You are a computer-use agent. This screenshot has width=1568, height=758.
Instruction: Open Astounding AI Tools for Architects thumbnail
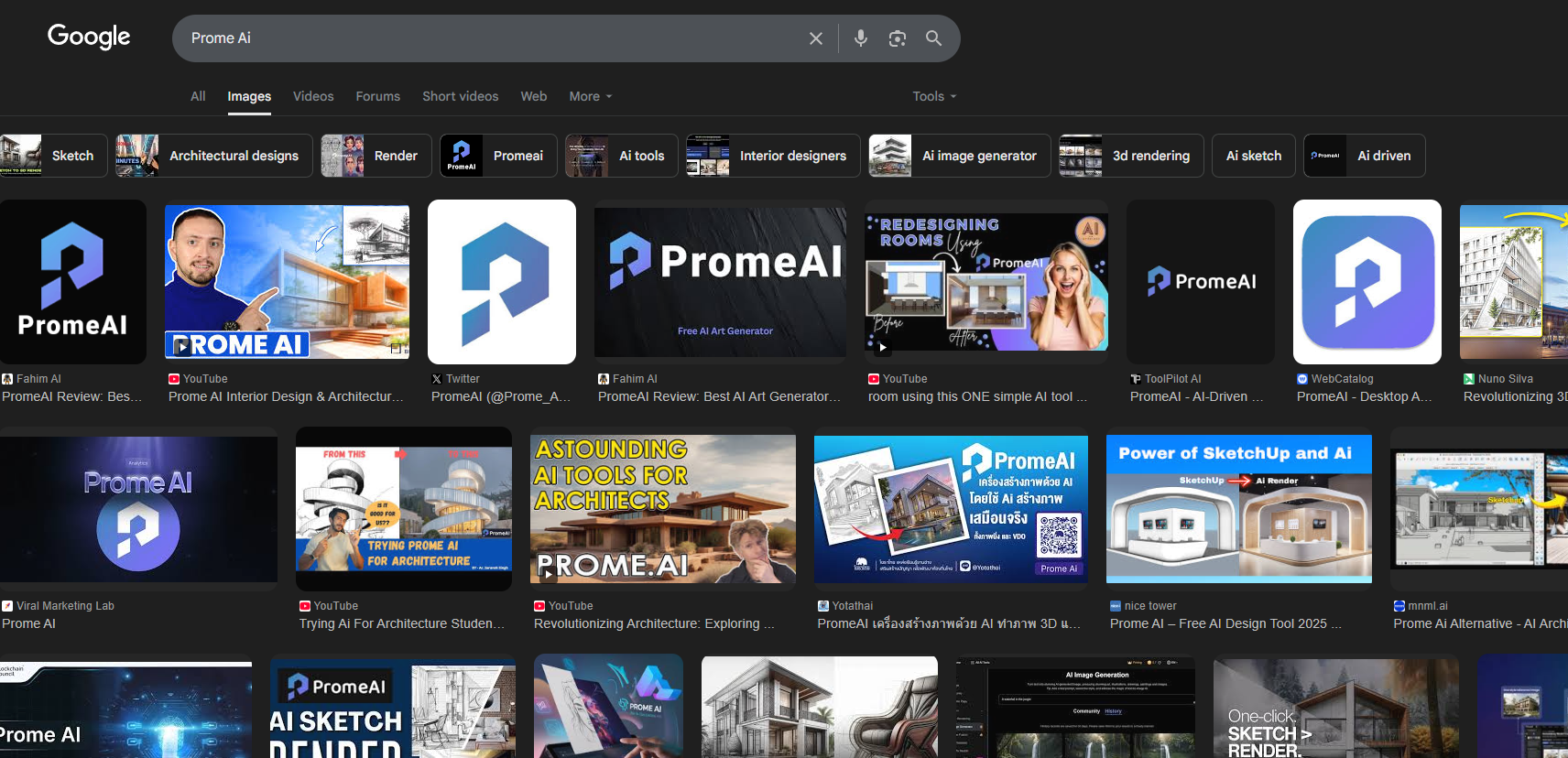pyautogui.click(x=663, y=509)
